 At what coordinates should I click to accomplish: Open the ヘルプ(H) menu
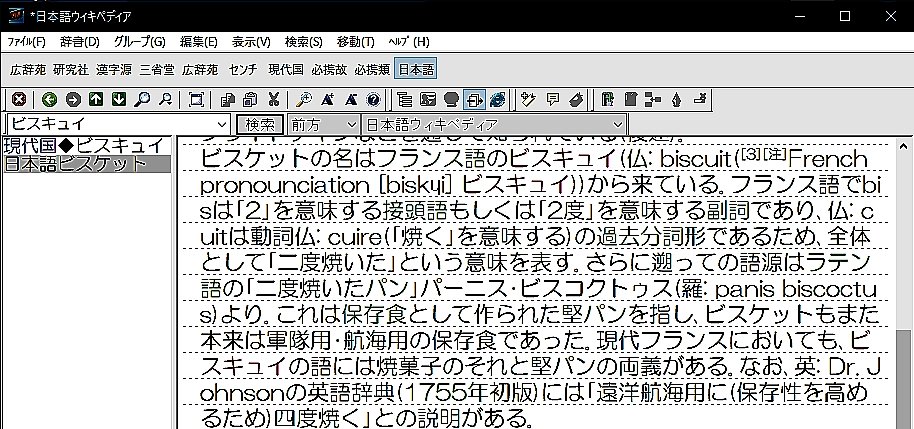click(x=408, y=42)
